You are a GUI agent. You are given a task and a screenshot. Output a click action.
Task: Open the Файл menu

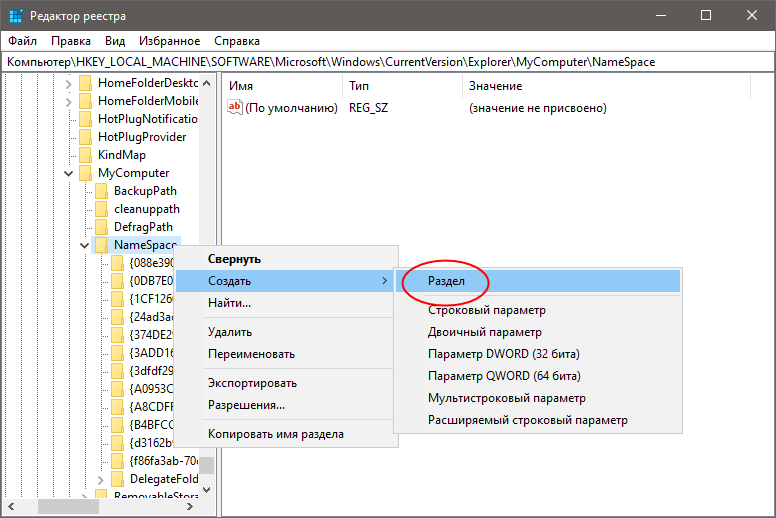pyautogui.click(x=22, y=41)
